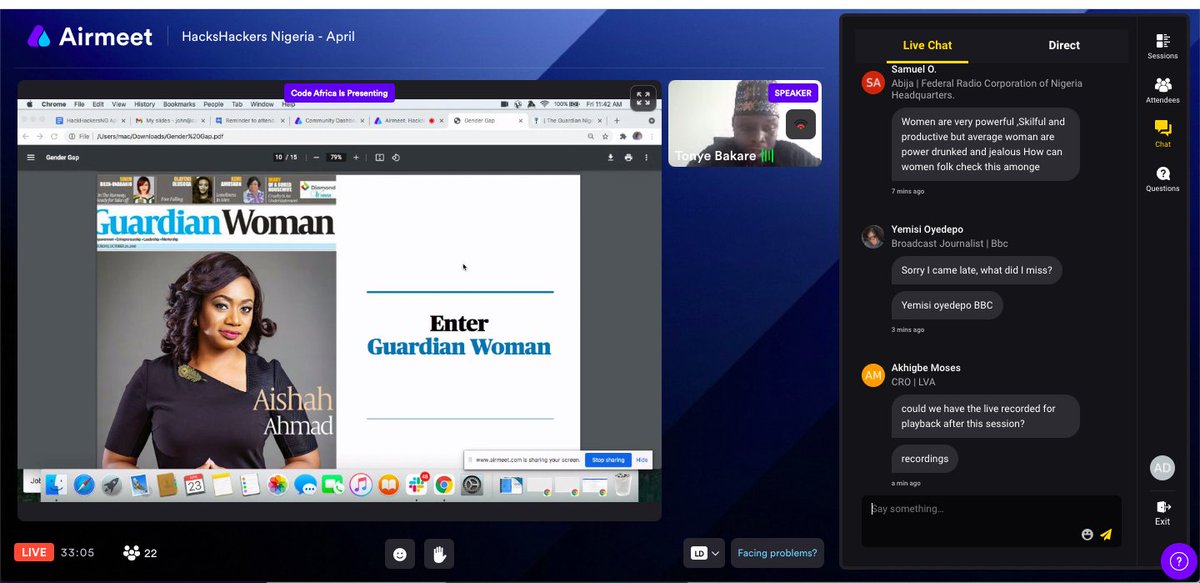Click the SPEAKER label badge
This screenshot has width=1200, height=583.
[793, 93]
